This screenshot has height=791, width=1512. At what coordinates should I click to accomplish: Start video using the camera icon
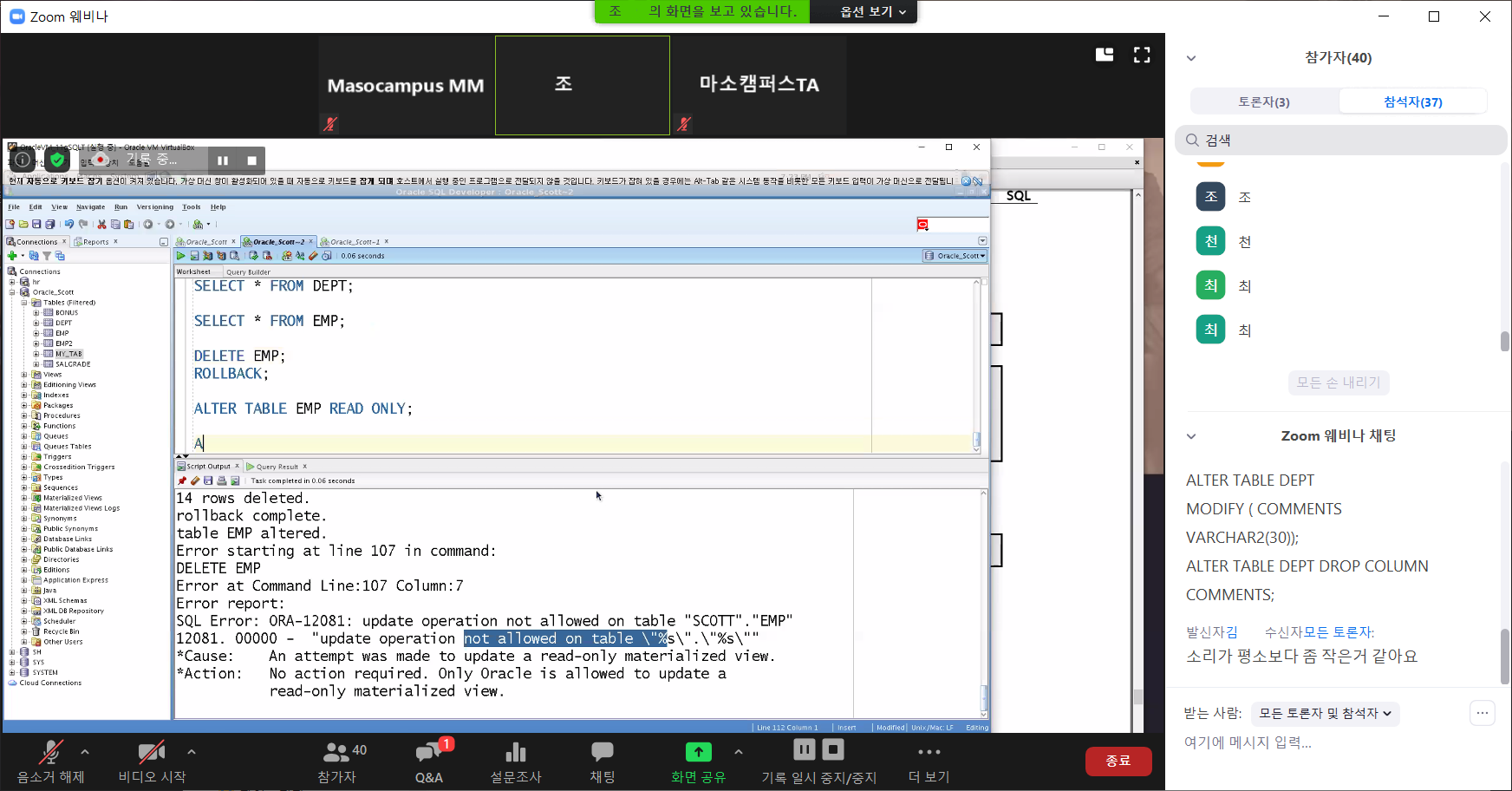tap(152, 753)
